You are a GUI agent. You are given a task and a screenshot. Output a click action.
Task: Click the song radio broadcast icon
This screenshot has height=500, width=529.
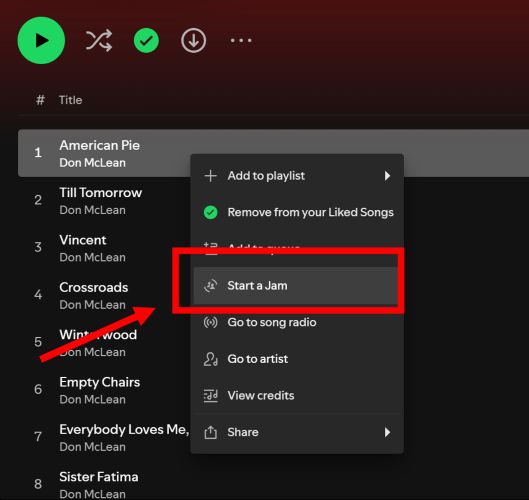pyautogui.click(x=211, y=322)
